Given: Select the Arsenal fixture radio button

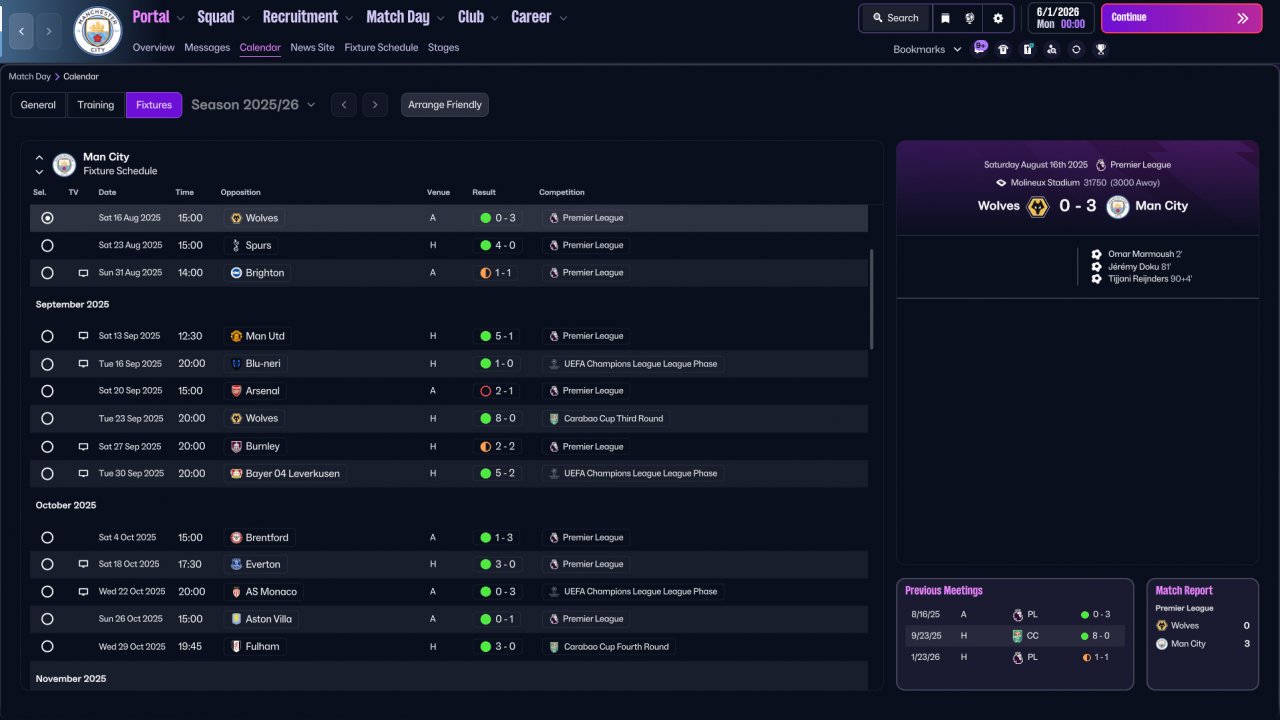Looking at the screenshot, I should click(47, 391).
